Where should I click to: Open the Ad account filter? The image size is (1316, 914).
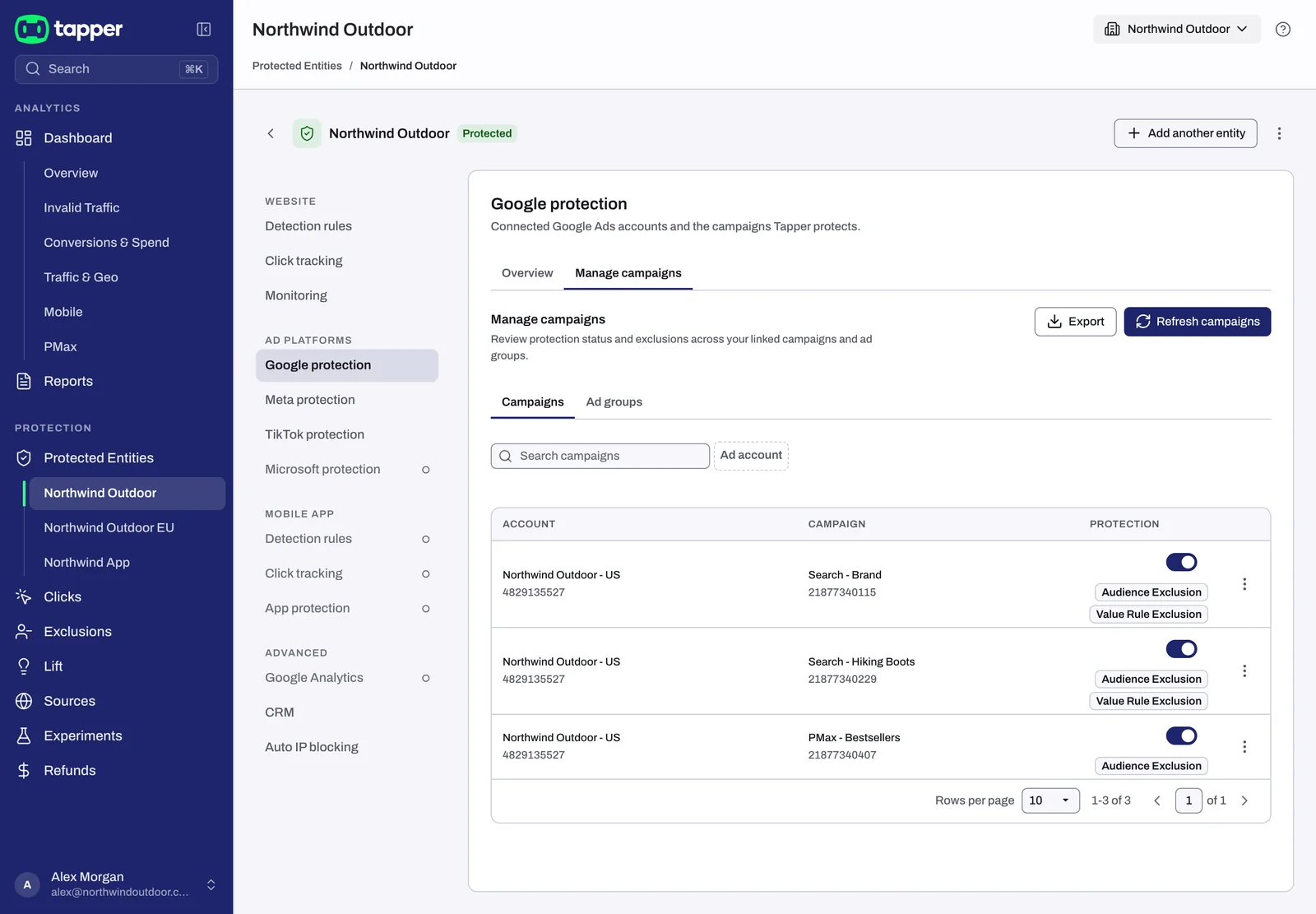click(x=751, y=456)
